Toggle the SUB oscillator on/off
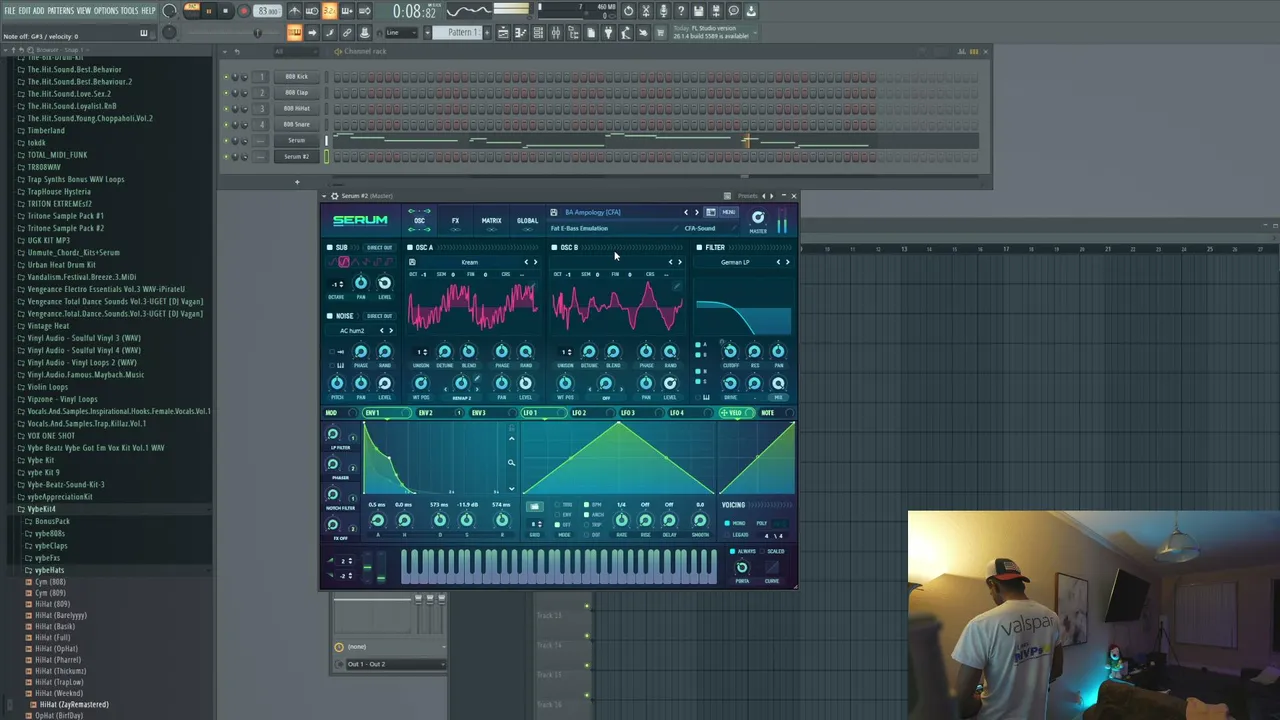The width and height of the screenshot is (1280, 720). click(x=330, y=248)
